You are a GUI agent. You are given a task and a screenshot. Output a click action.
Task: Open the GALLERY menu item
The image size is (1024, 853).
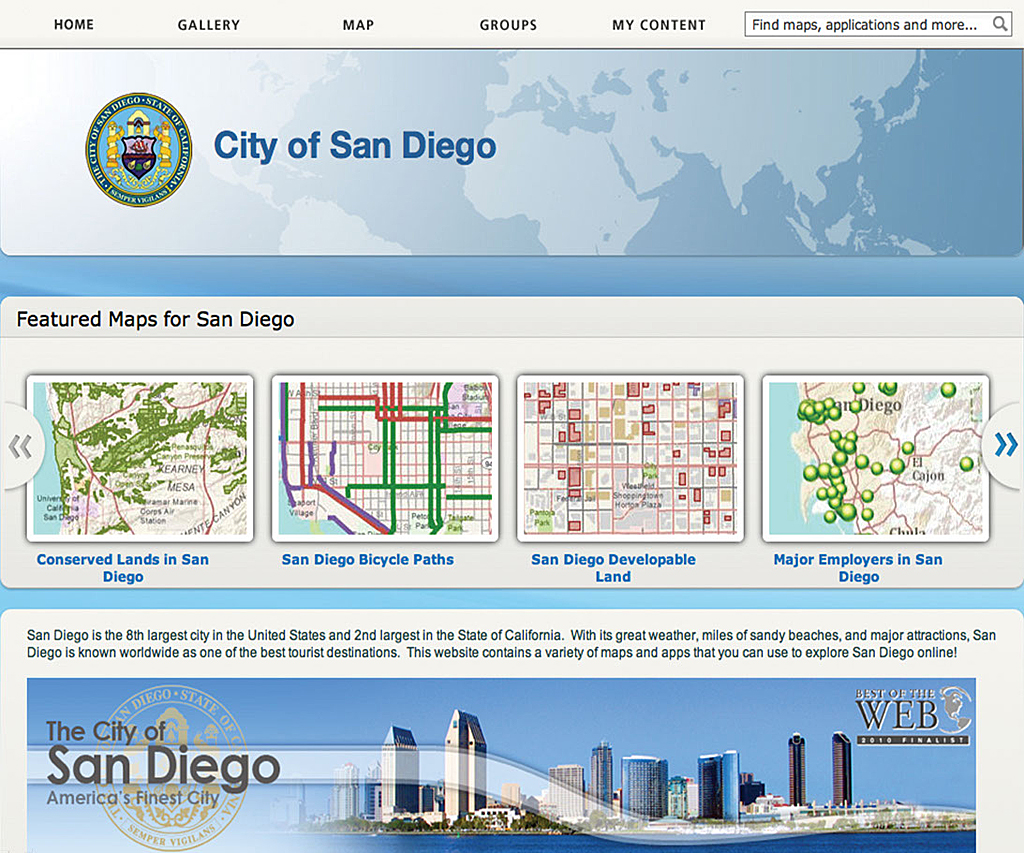coord(209,25)
